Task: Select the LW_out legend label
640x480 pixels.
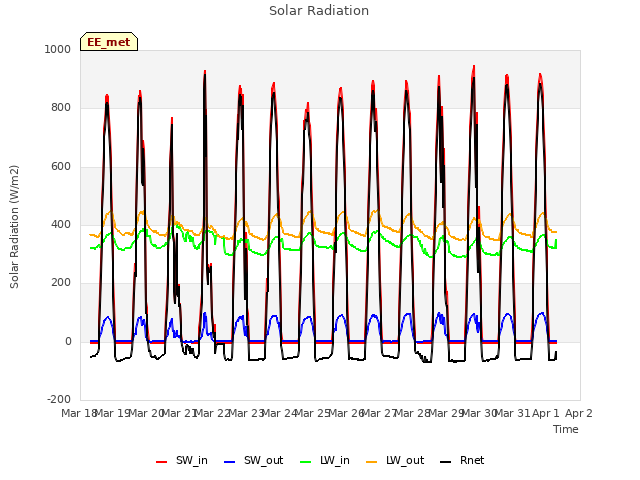Action: click(405, 460)
